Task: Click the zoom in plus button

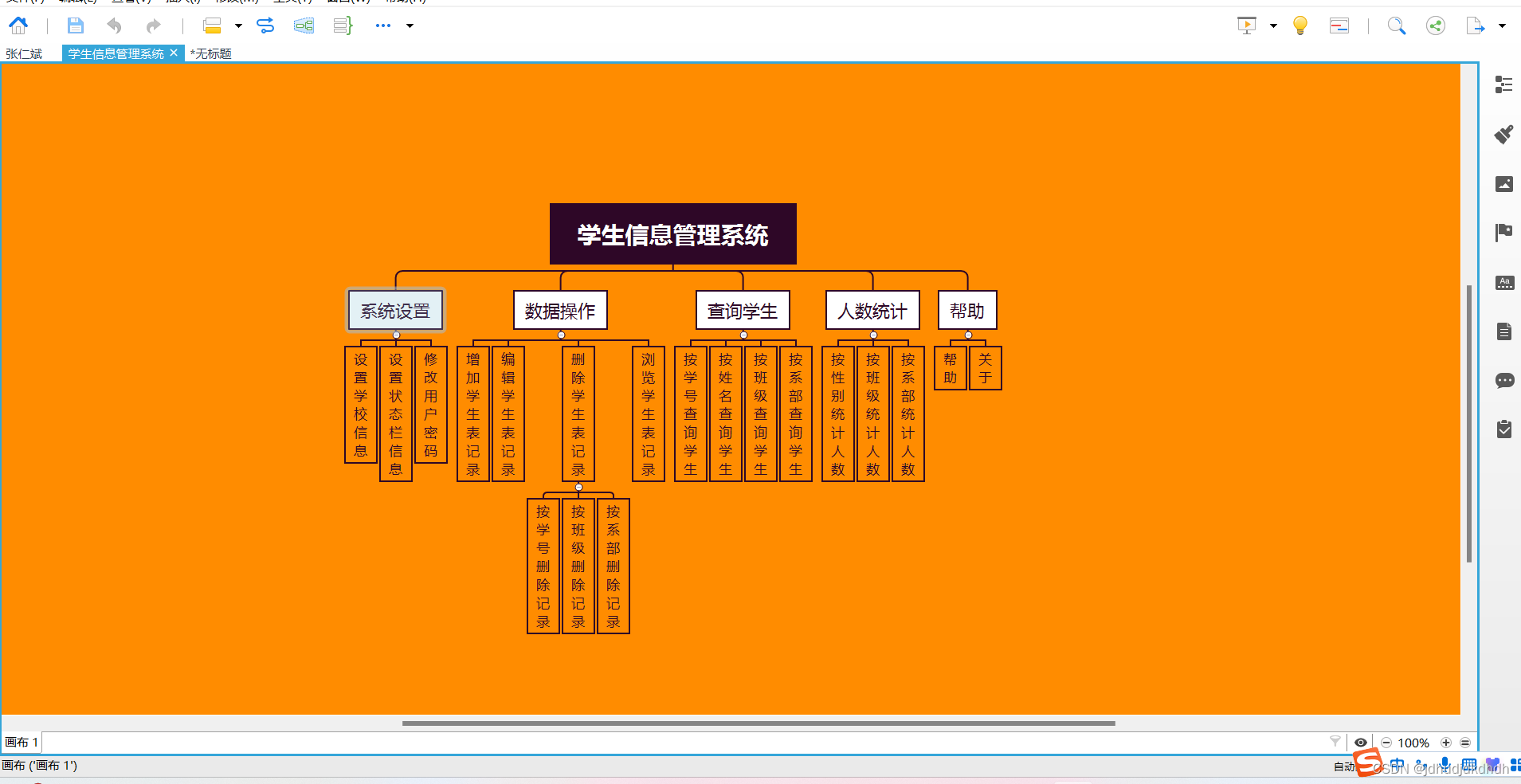Action: [1446, 742]
